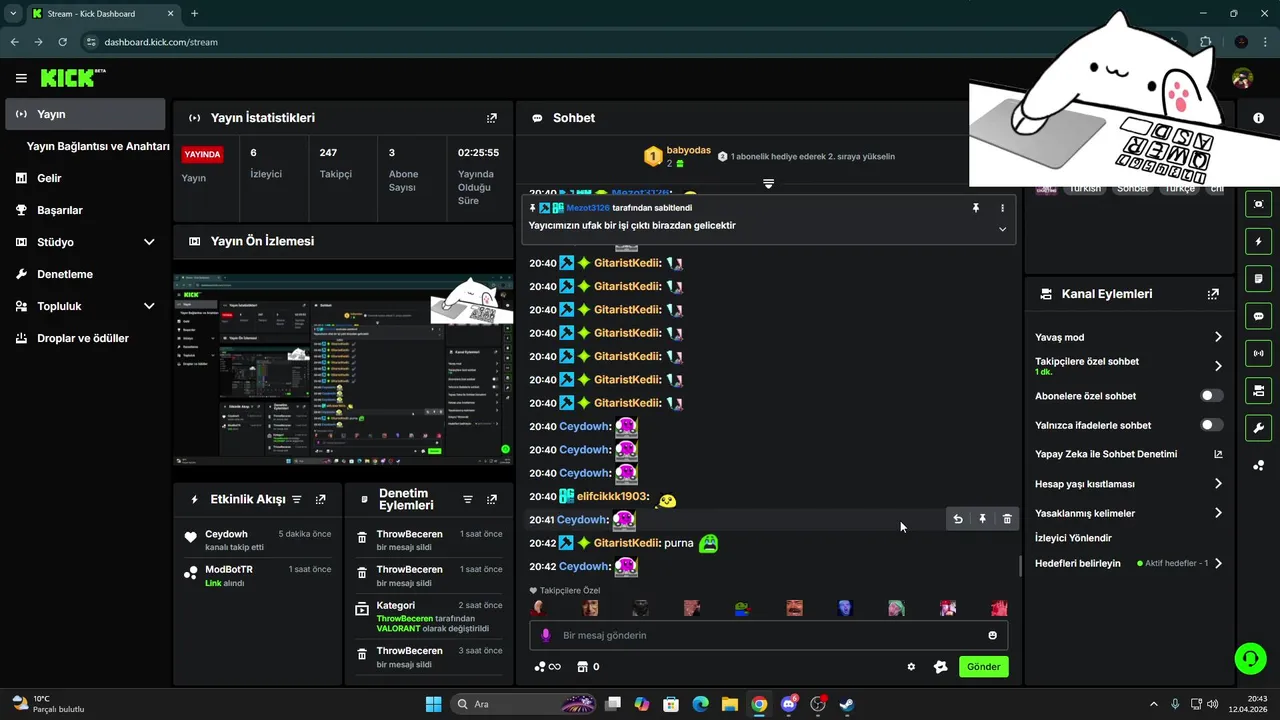Open babyodas gift leaderboard entry
This screenshot has height=720, width=1280.
pos(678,156)
